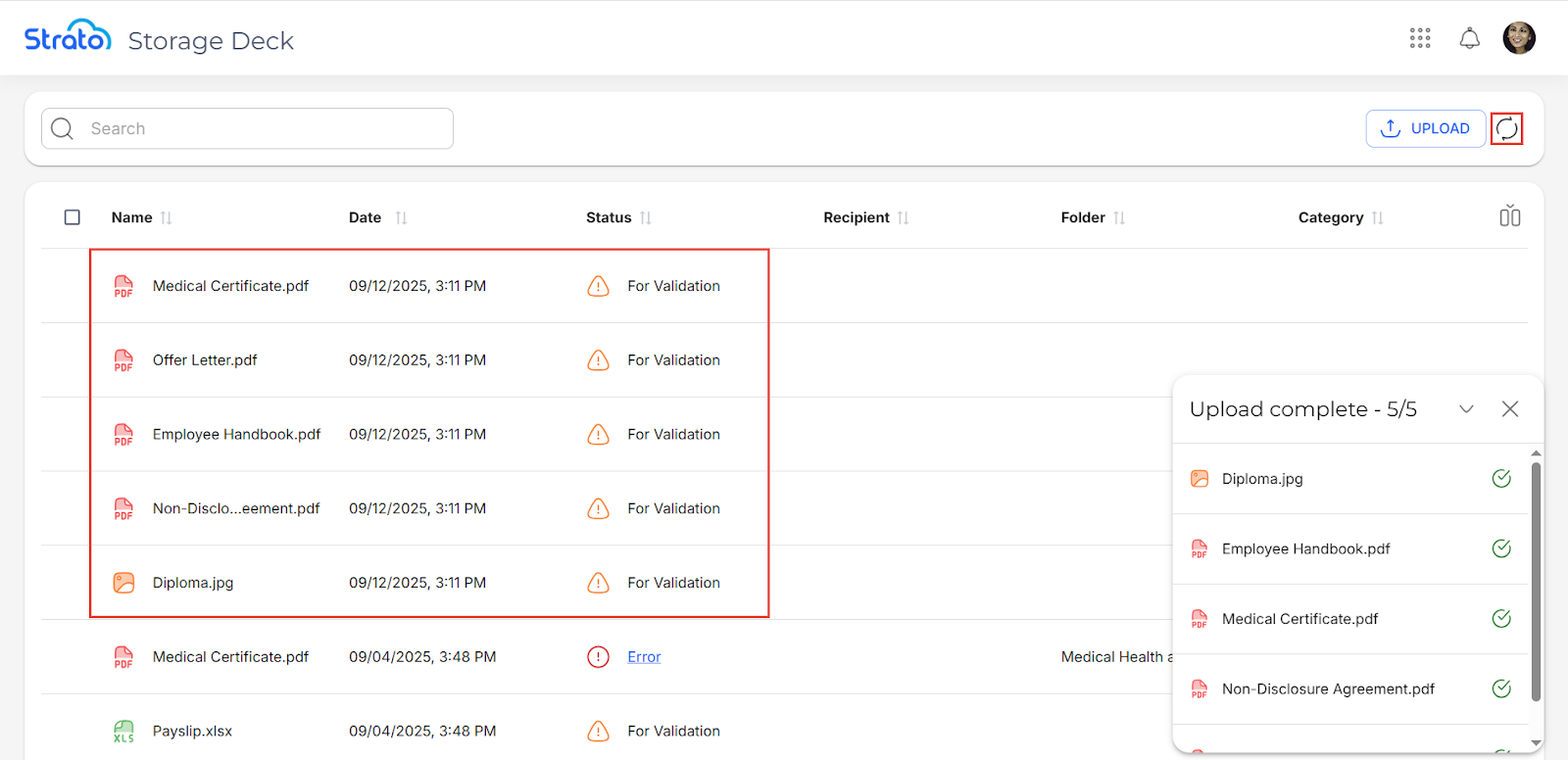Click the red error status icon
The height and width of the screenshot is (760, 1568).
(x=598, y=657)
